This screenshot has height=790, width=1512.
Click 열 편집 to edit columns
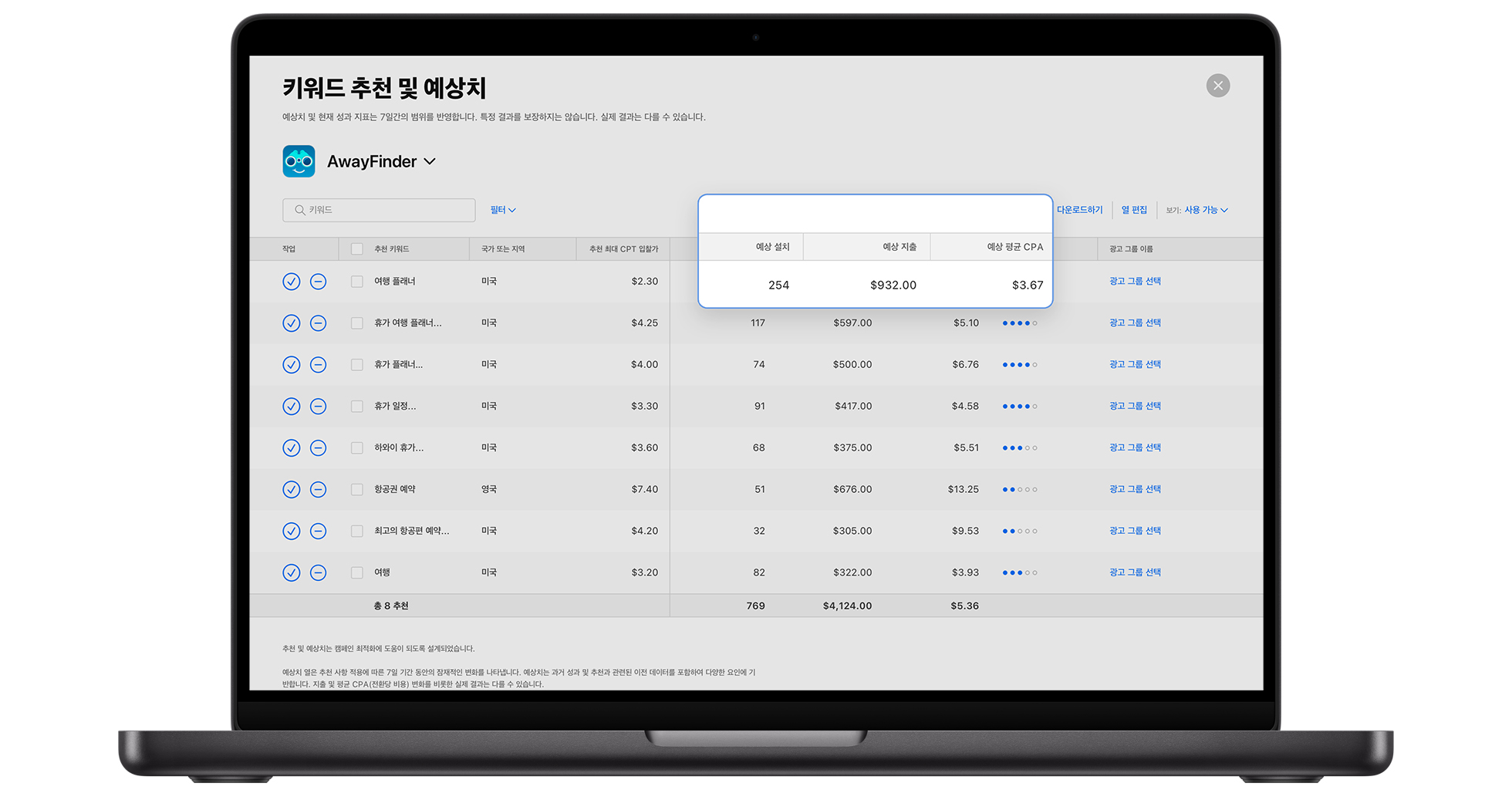(1134, 210)
